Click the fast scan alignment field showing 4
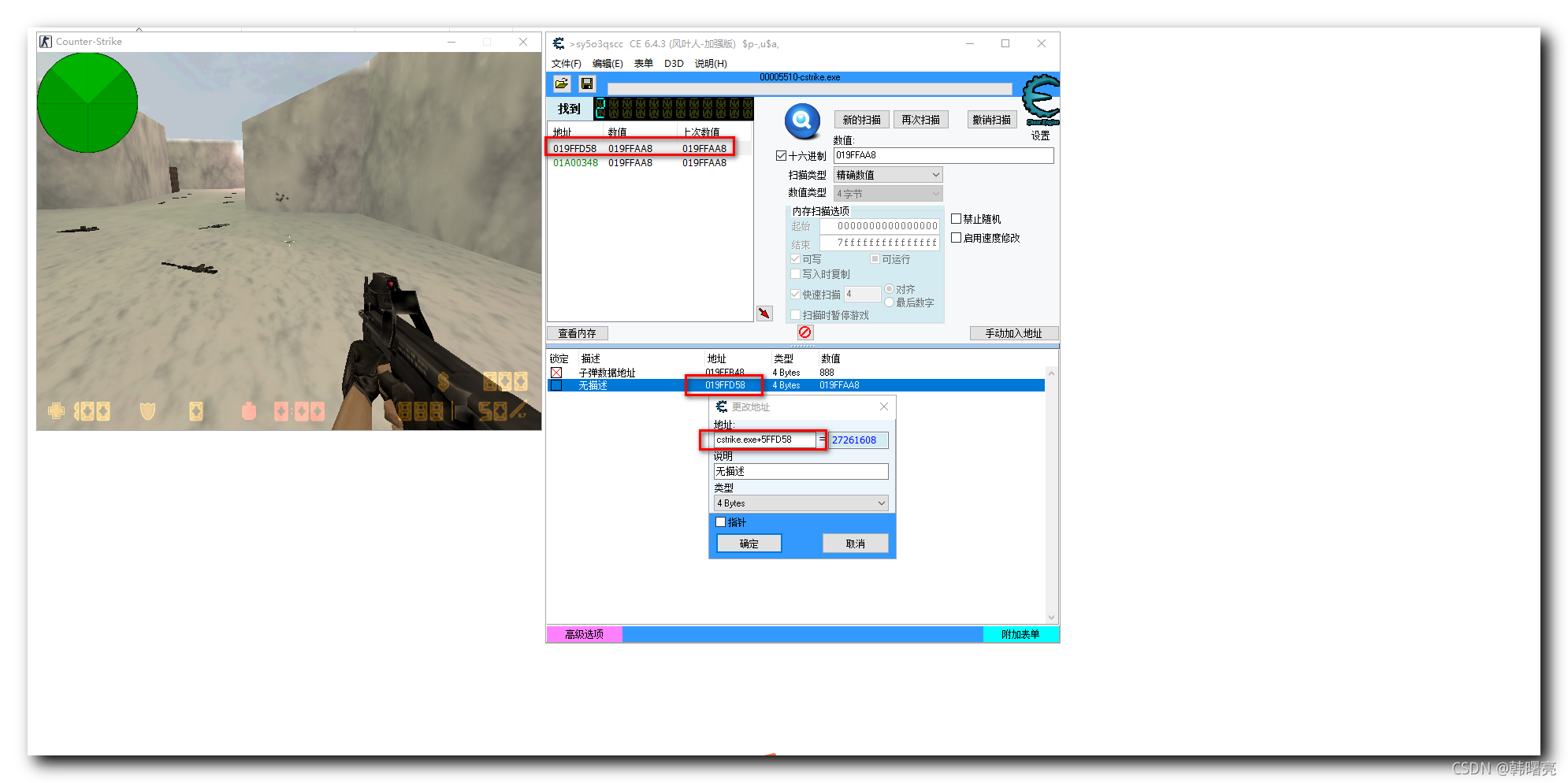This screenshot has height=783, width=1568. tap(863, 294)
